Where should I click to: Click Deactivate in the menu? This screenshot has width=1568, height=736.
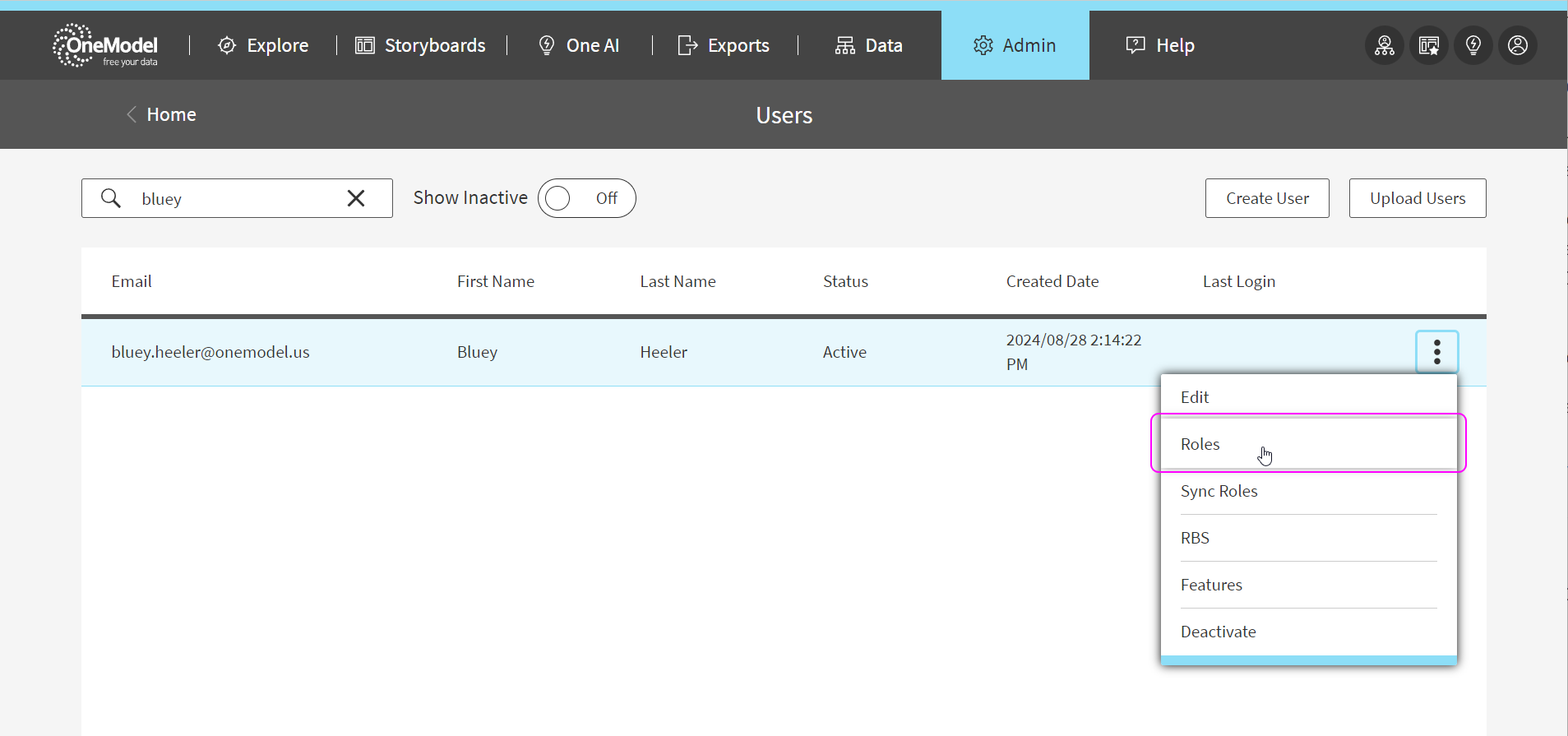click(1308, 632)
